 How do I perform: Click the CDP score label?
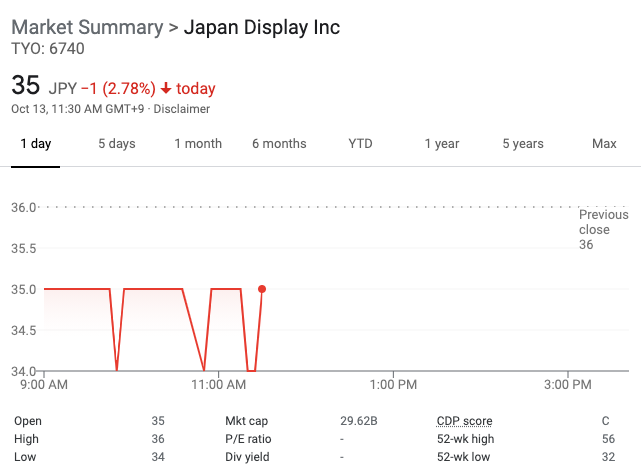point(464,421)
